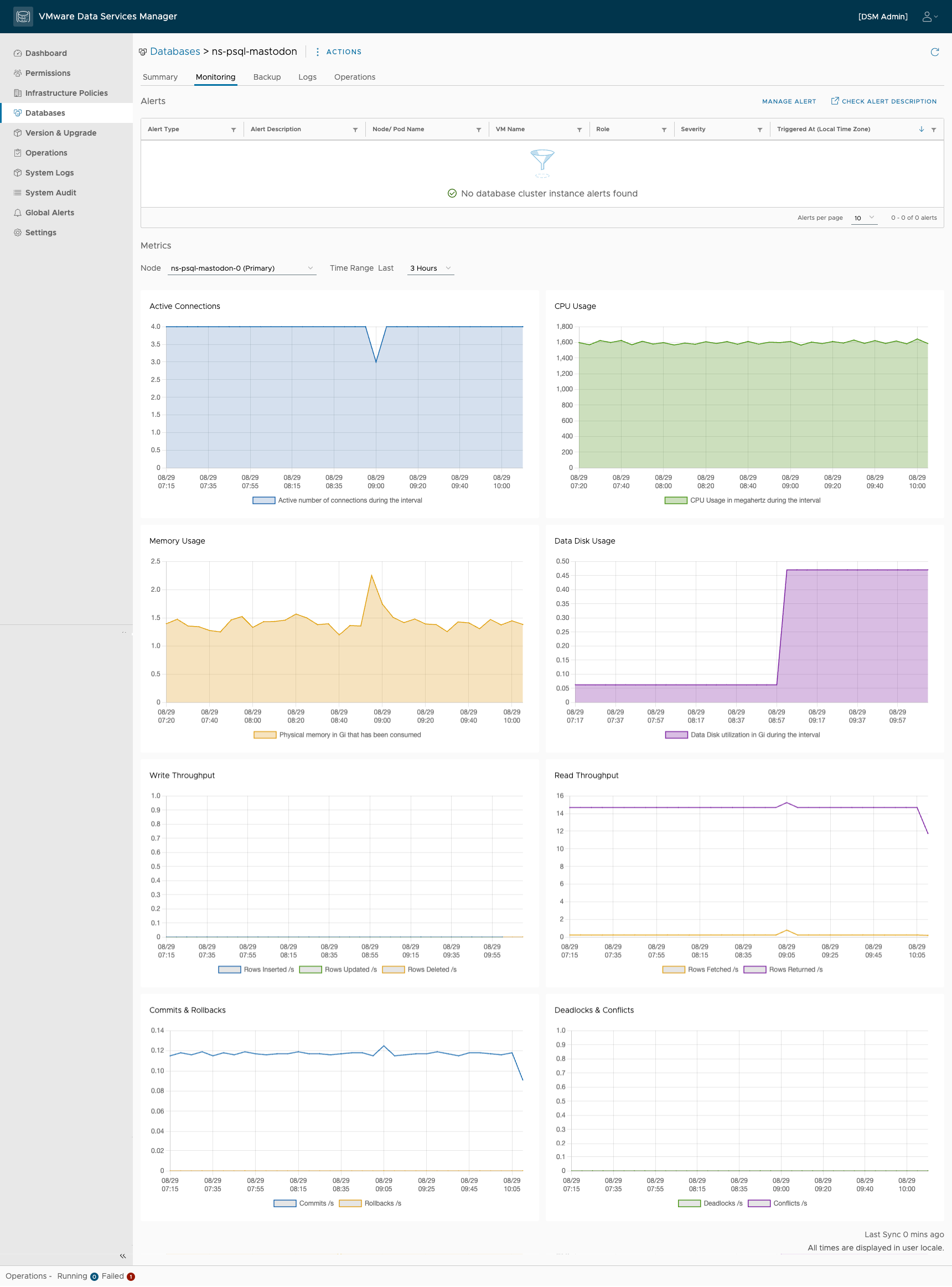Click the Memory Usage spike peak
Screen dimensions: 952x1287
372,575
